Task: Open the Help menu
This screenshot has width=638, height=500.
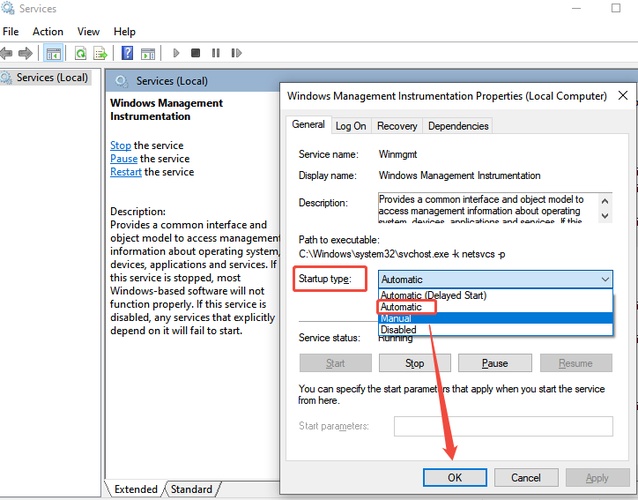Action: click(125, 31)
